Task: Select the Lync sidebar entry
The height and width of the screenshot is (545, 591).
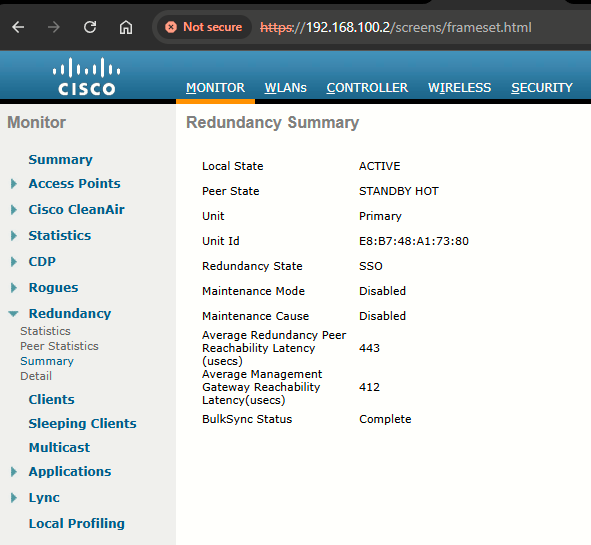Action: [x=44, y=498]
